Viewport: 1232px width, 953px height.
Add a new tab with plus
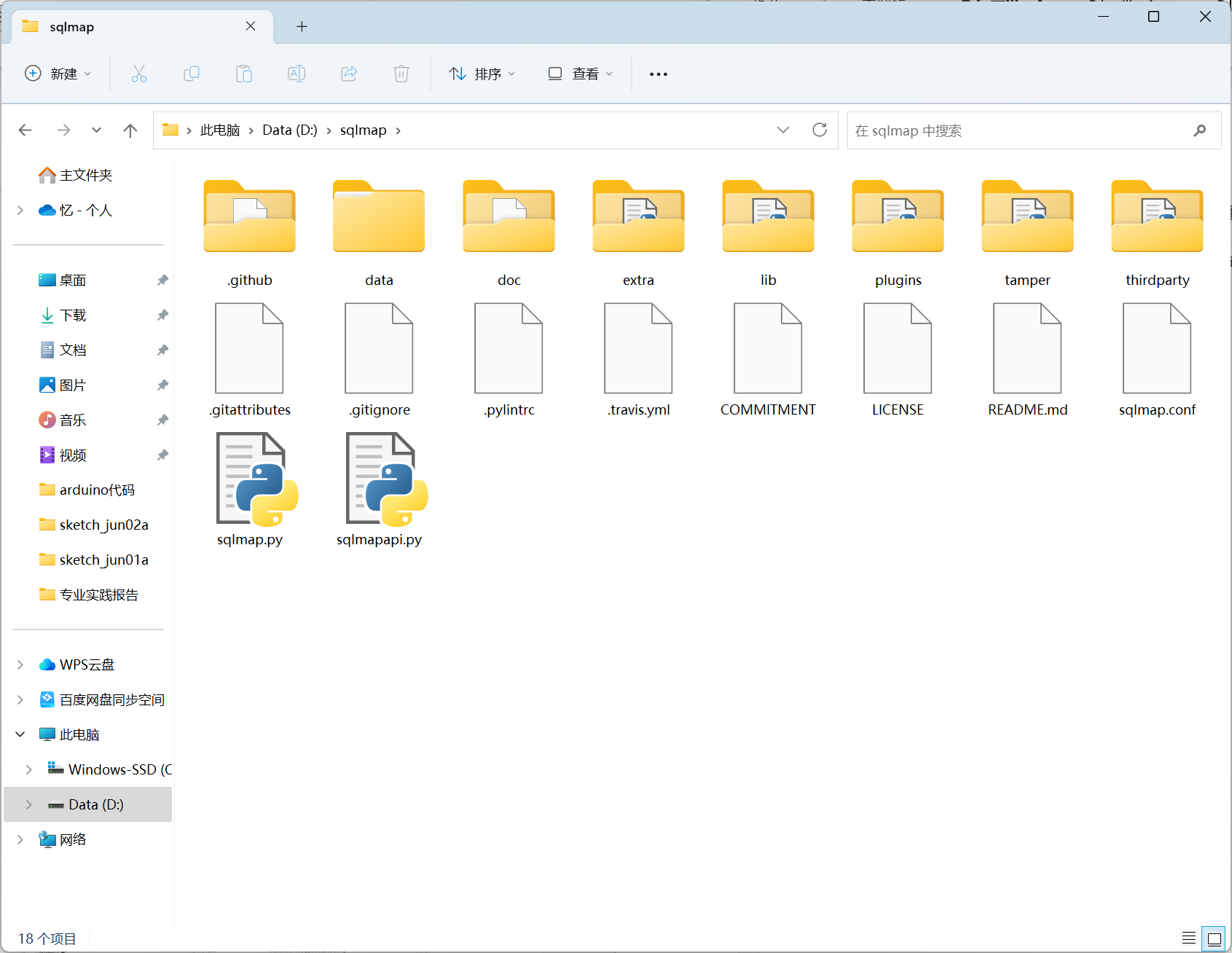302,27
